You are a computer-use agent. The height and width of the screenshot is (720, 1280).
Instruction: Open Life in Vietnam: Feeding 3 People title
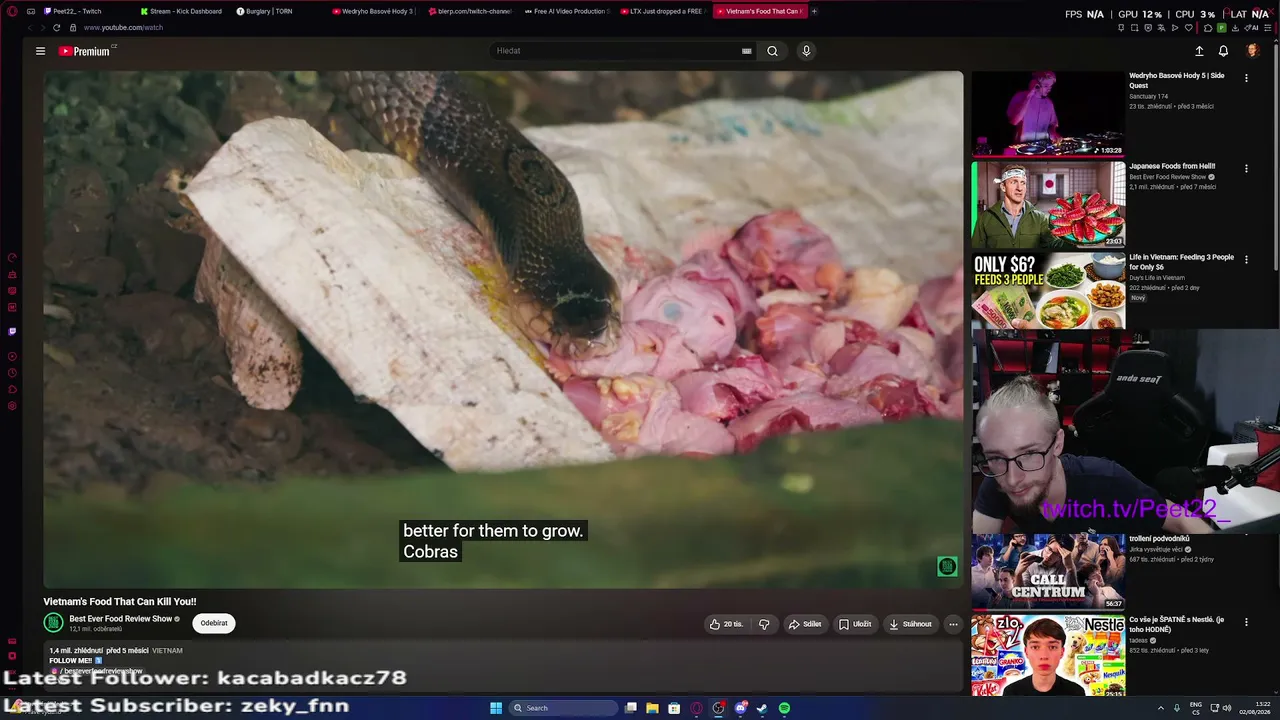pyautogui.click(x=1181, y=262)
